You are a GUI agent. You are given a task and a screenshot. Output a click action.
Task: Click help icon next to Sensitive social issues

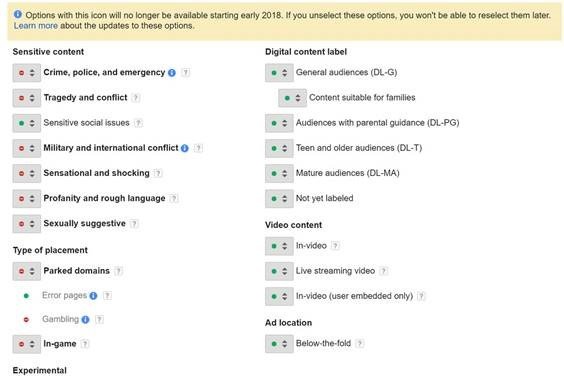click(x=138, y=123)
